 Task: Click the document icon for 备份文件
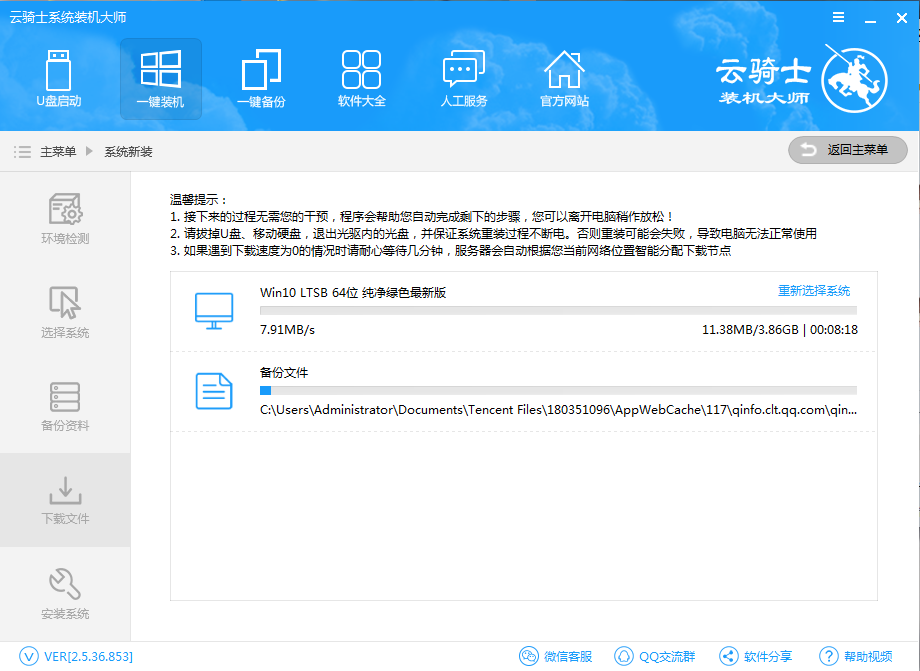pos(214,391)
